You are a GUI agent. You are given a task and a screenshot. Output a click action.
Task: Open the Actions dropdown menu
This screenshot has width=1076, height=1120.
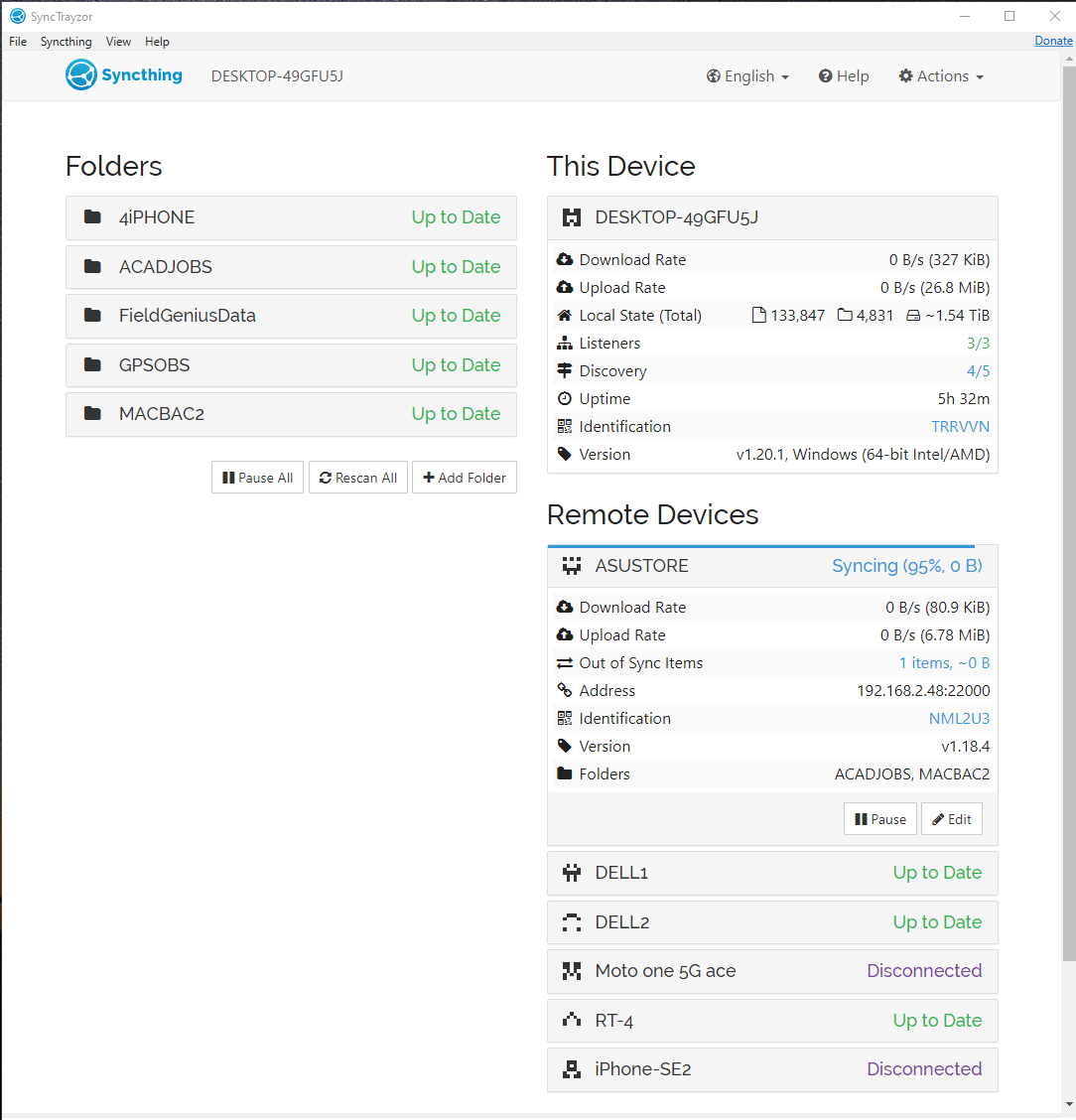[x=941, y=75]
